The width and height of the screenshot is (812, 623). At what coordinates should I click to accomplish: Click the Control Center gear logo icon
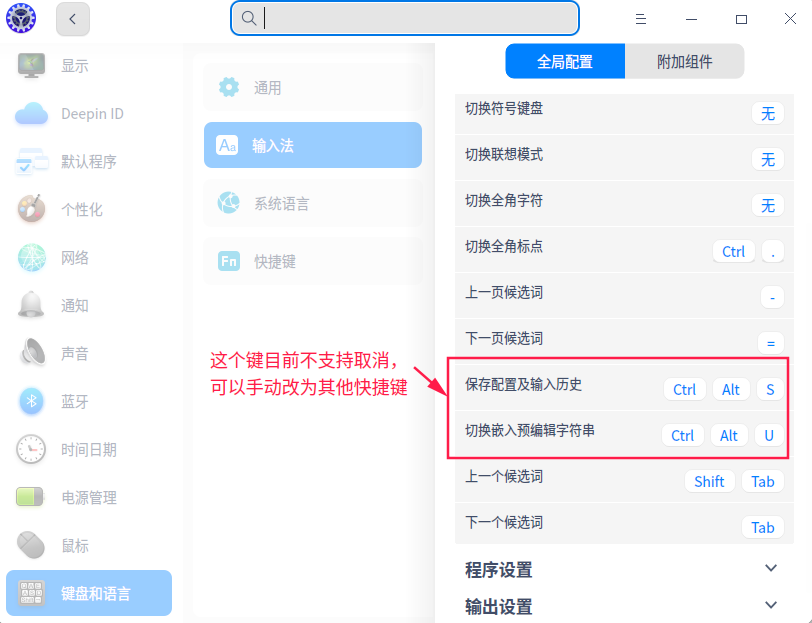pyautogui.click(x=21, y=18)
